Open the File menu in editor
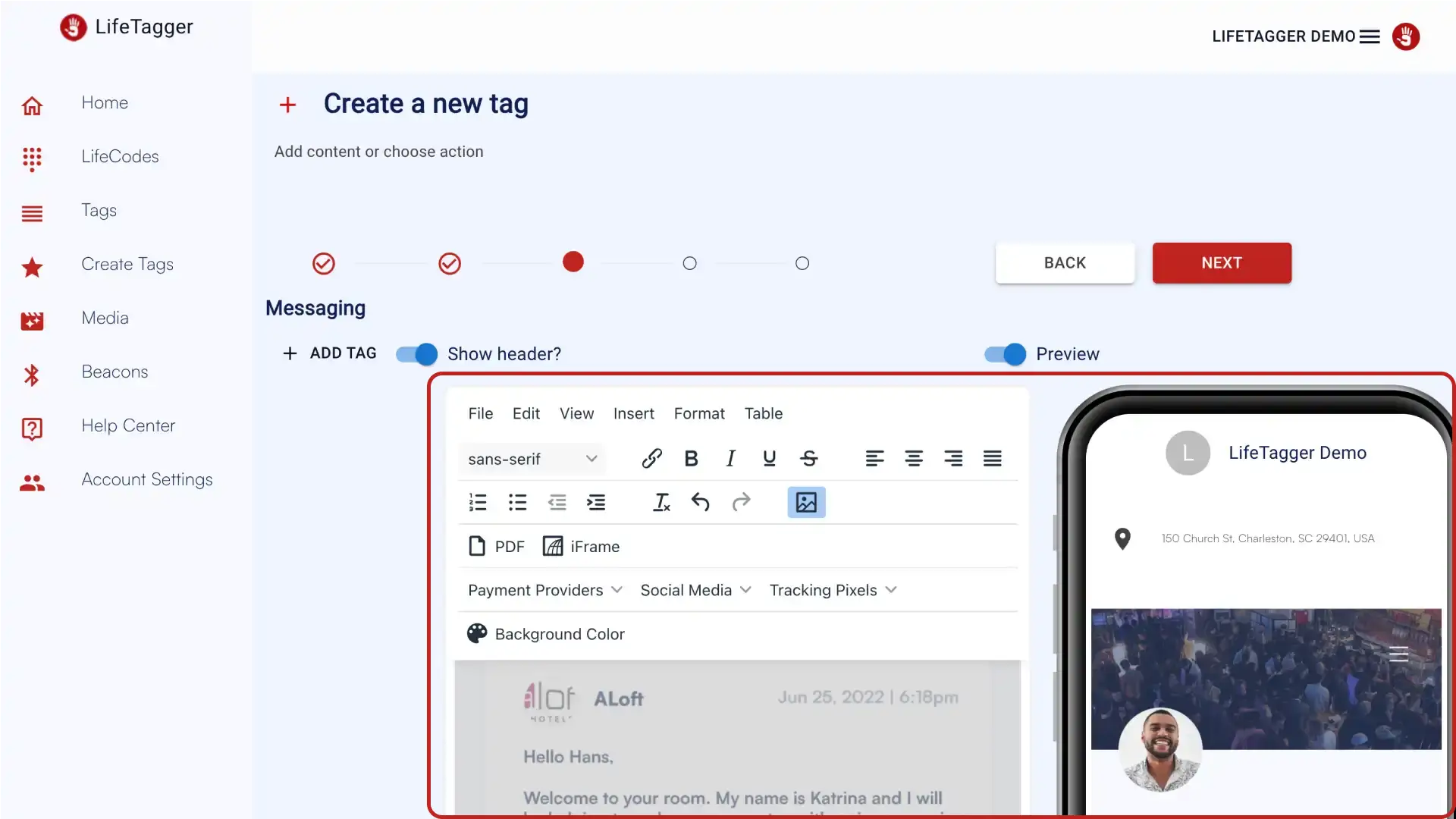The image size is (1456, 819). click(x=481, y=413)
